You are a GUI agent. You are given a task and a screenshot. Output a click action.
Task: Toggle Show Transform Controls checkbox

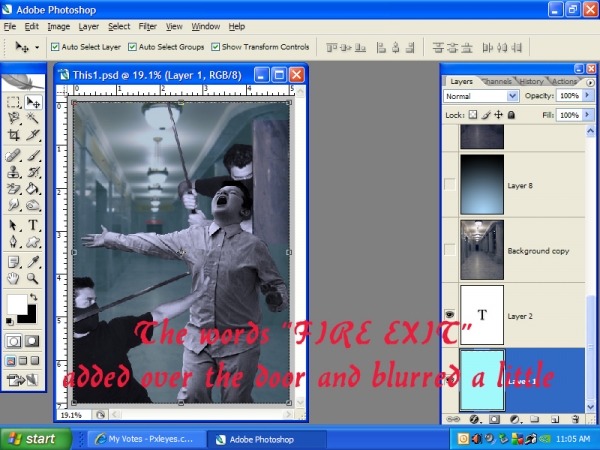(x=215, y=47)
